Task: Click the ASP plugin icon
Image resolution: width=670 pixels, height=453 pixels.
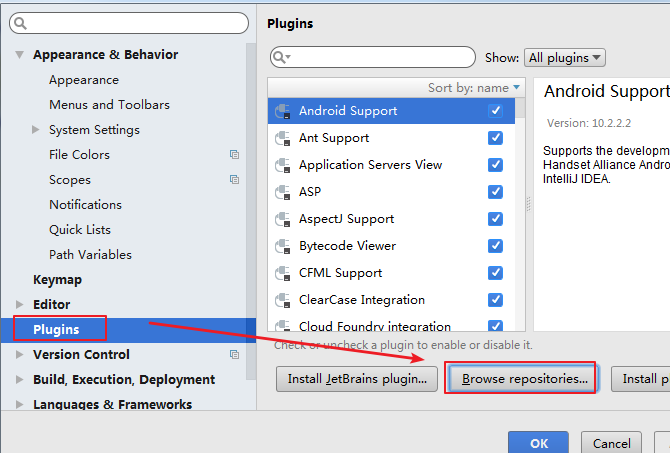Action: click(283, 192)
